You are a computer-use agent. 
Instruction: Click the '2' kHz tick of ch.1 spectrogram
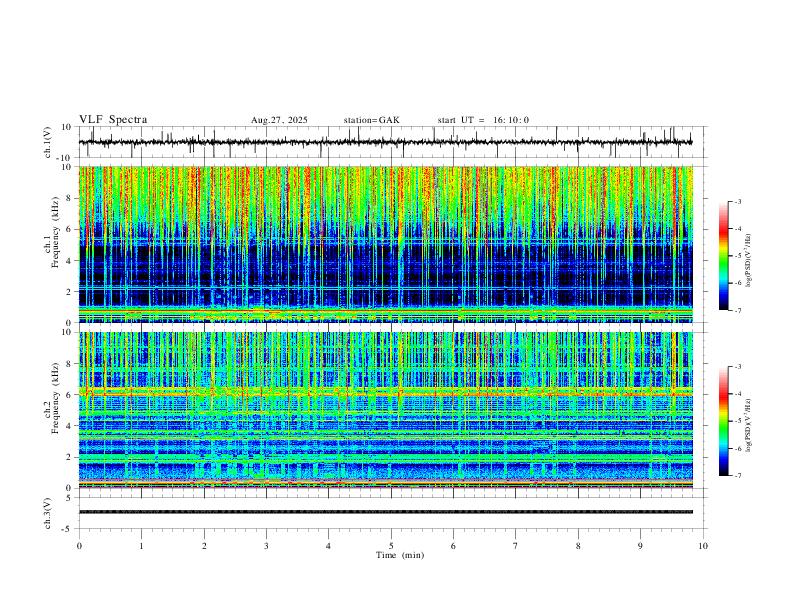click(x=70, y=291)
